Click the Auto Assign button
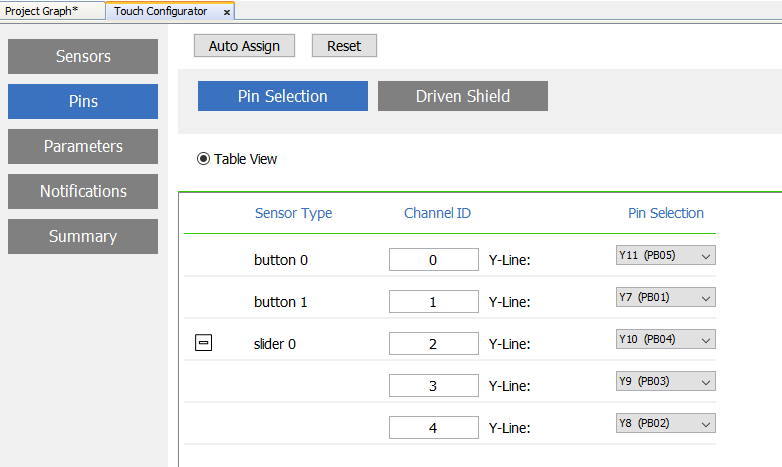Screen dimensions: 782x467 tap(244, 46)
